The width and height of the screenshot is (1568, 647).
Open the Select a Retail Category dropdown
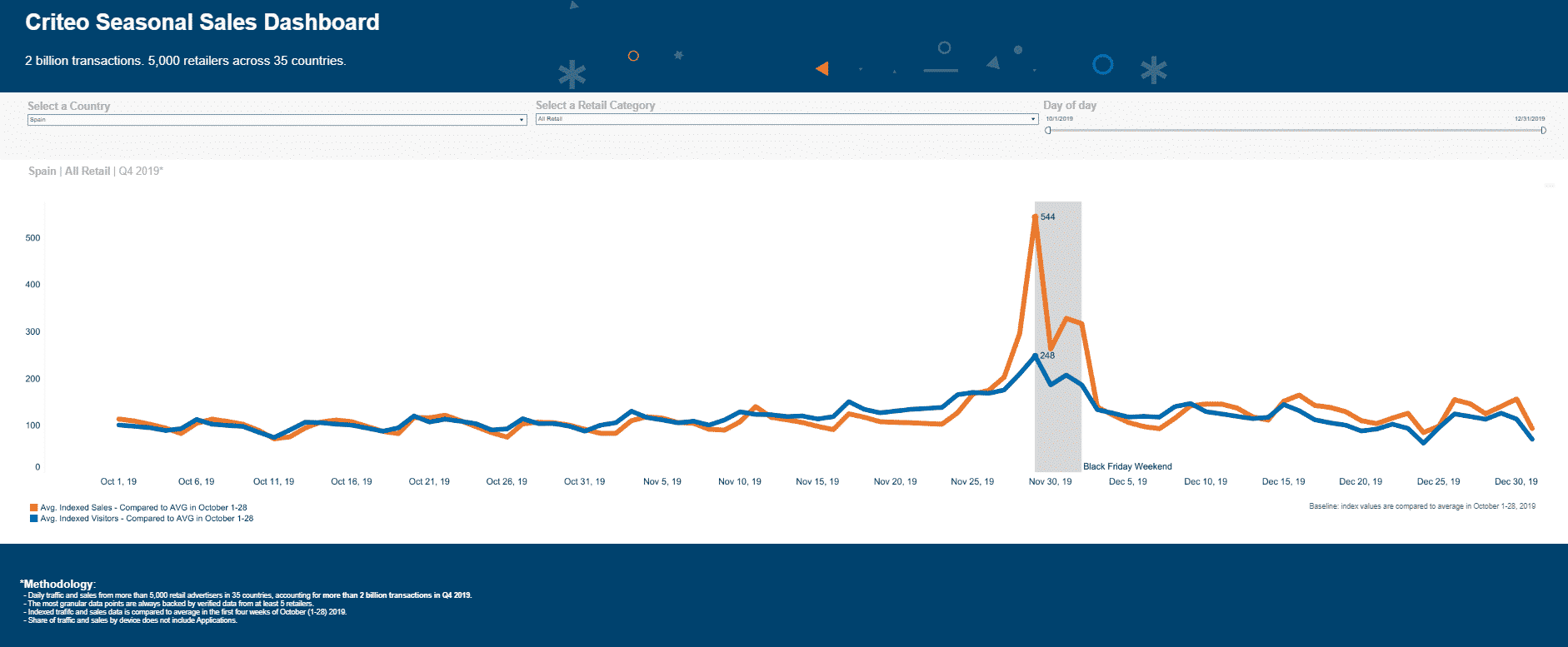click(x=786, y=119)
